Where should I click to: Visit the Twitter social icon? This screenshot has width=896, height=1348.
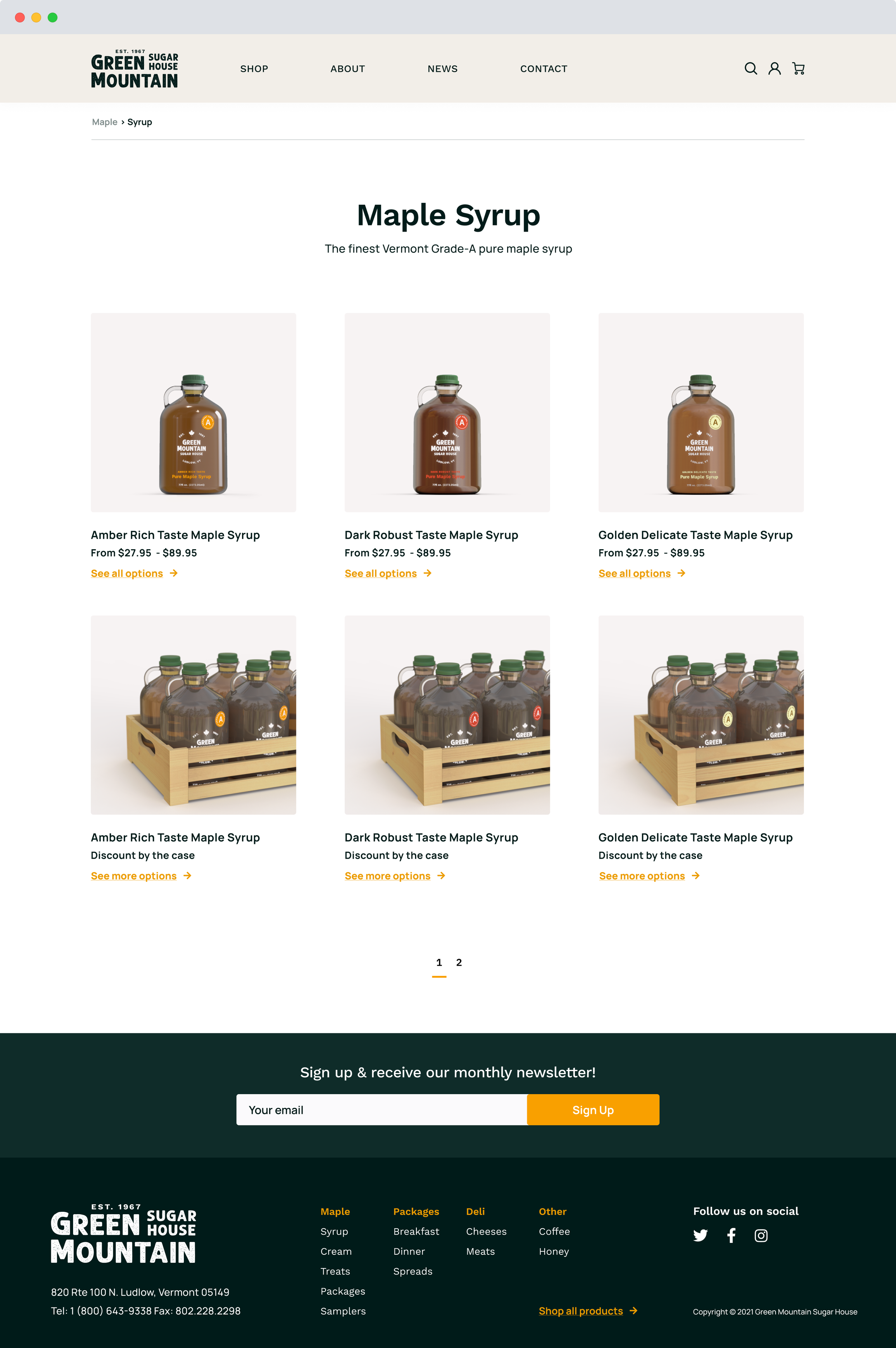[700, 1235]
